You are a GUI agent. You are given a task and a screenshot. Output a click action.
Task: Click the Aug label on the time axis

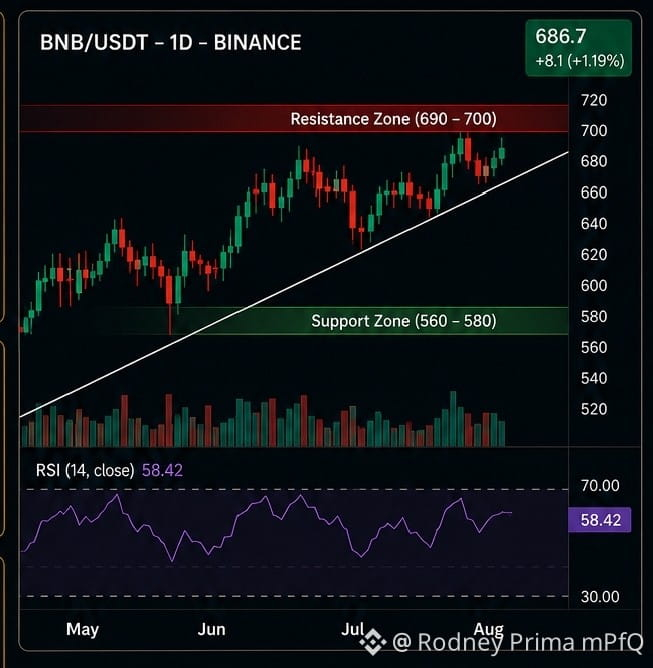(x=489, y=630)
